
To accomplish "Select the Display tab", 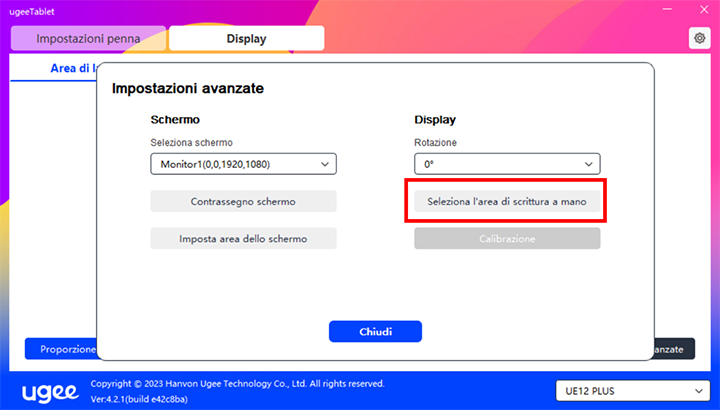I will pyautogui.click(x=246, y=39).
